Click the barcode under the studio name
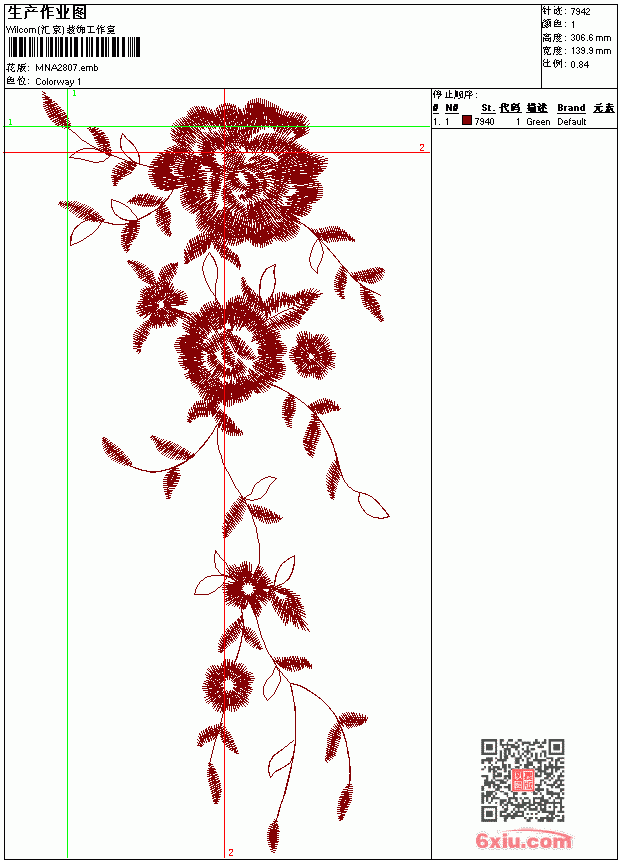Viewport: 620px width, 860px height. tap(74, 48)
